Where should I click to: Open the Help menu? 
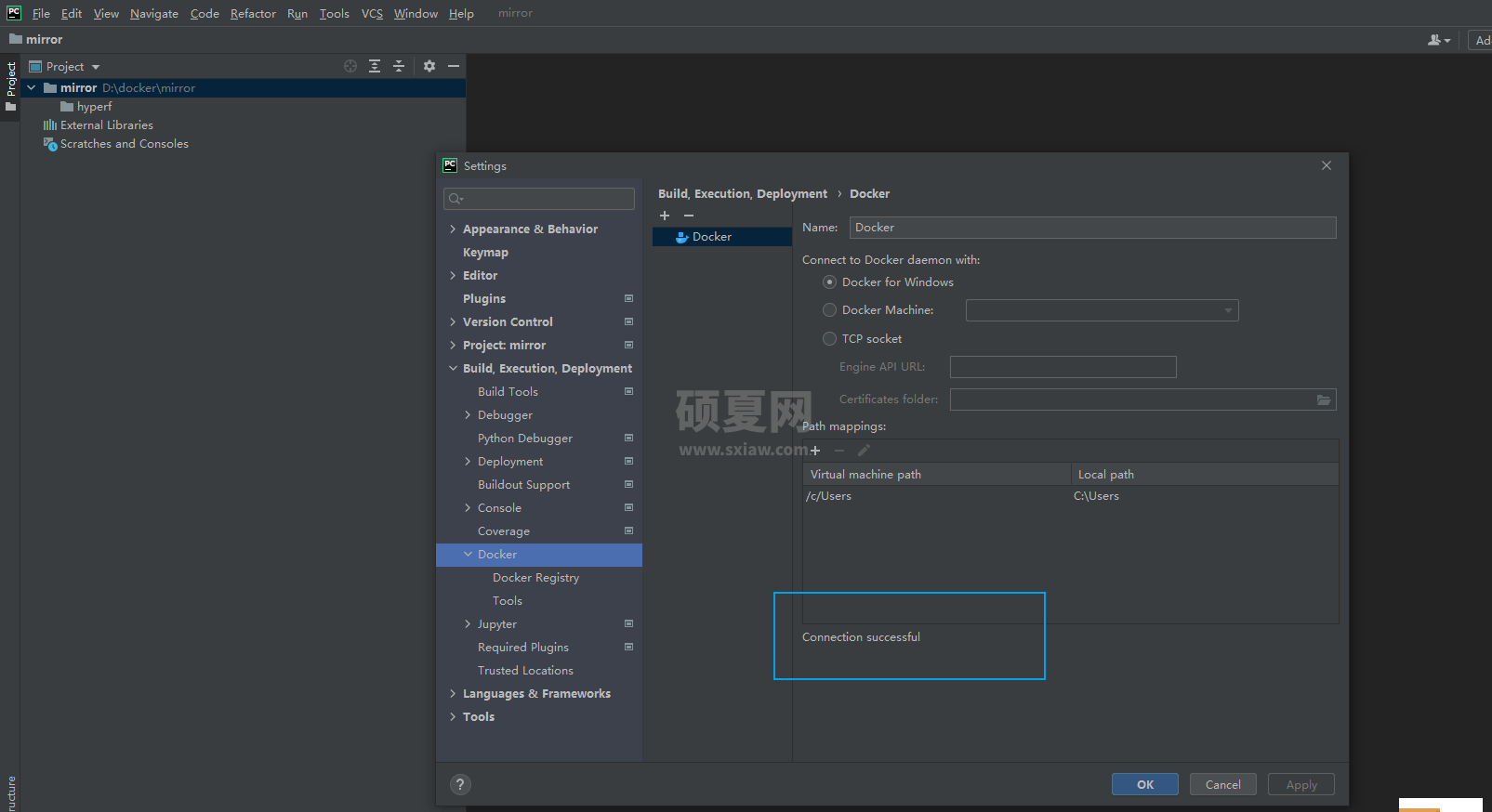[x=461, y=14]
